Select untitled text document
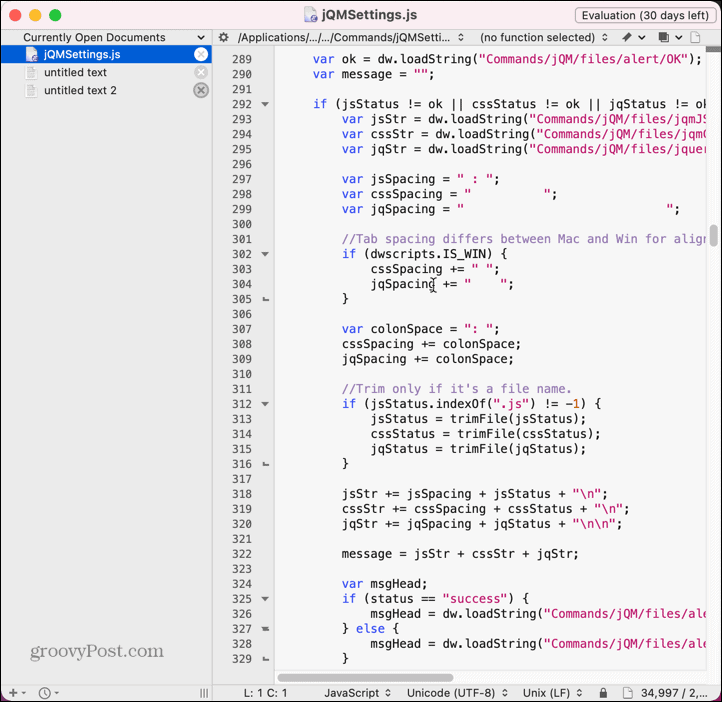 [75, 72]
